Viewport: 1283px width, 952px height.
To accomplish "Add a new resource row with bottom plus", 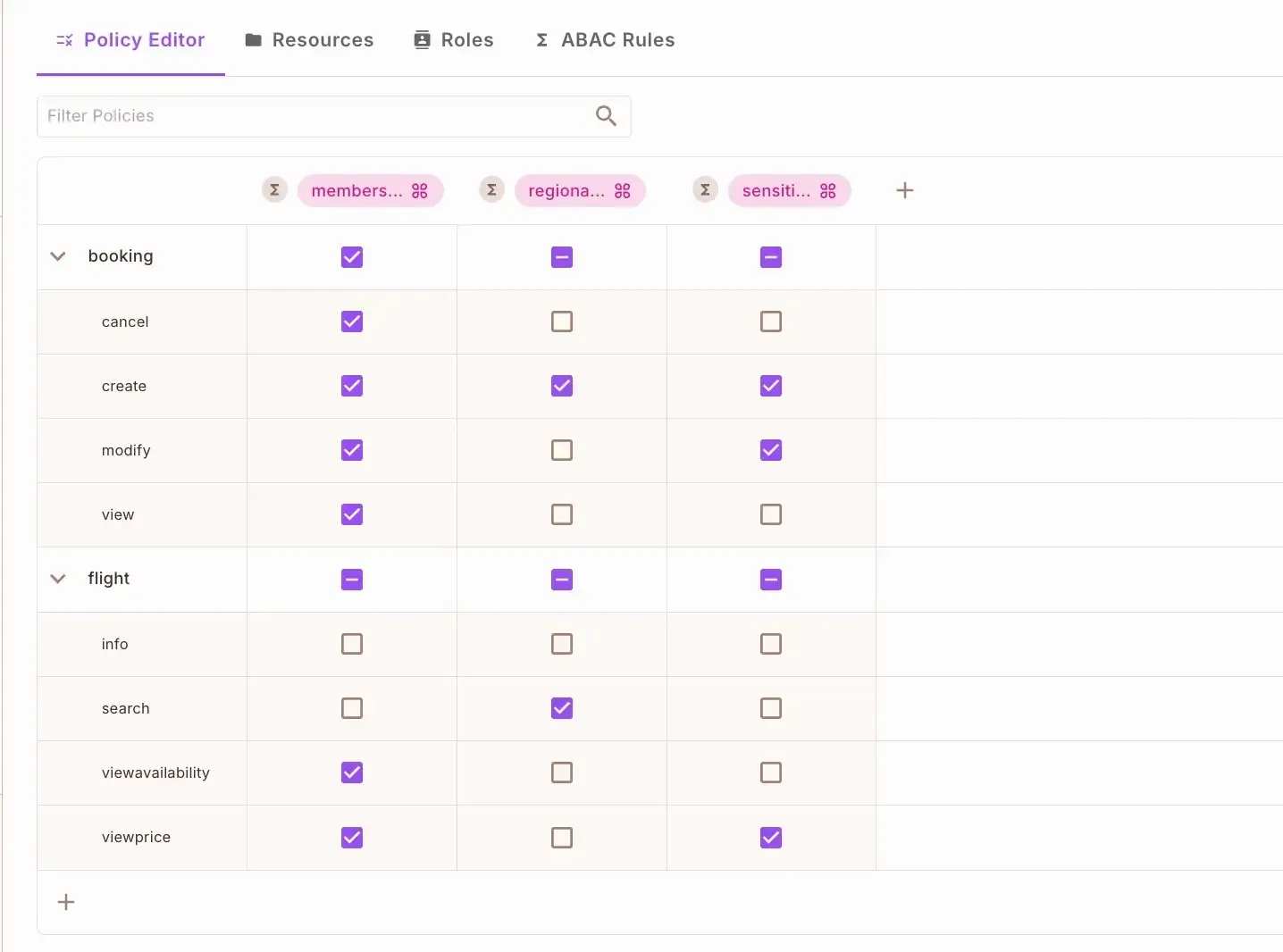I will (66, 902).
